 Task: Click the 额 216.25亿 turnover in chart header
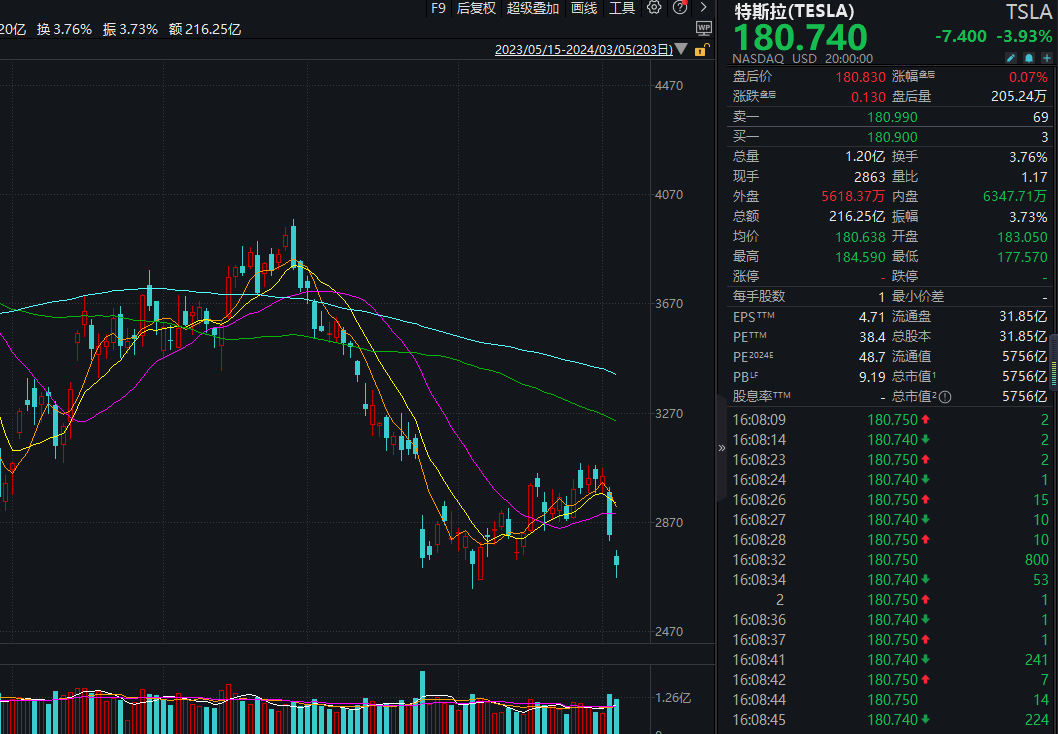point(205,29)
